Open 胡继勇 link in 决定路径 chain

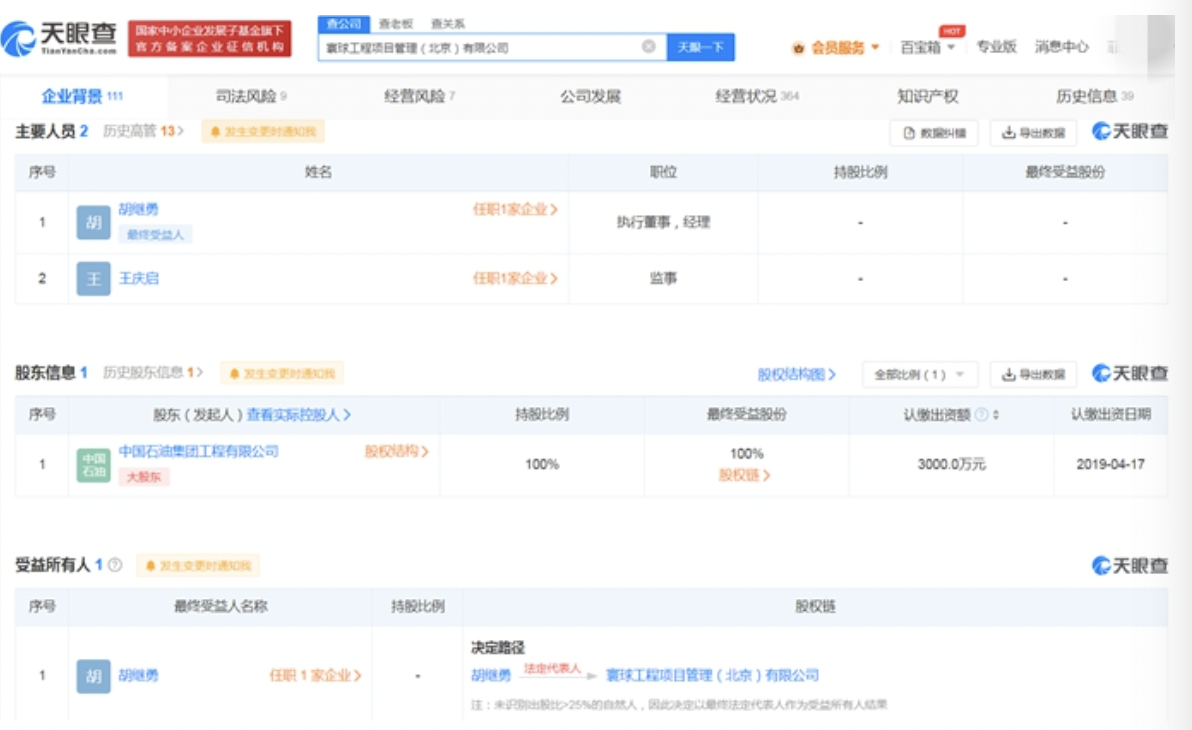click(491, 675)
